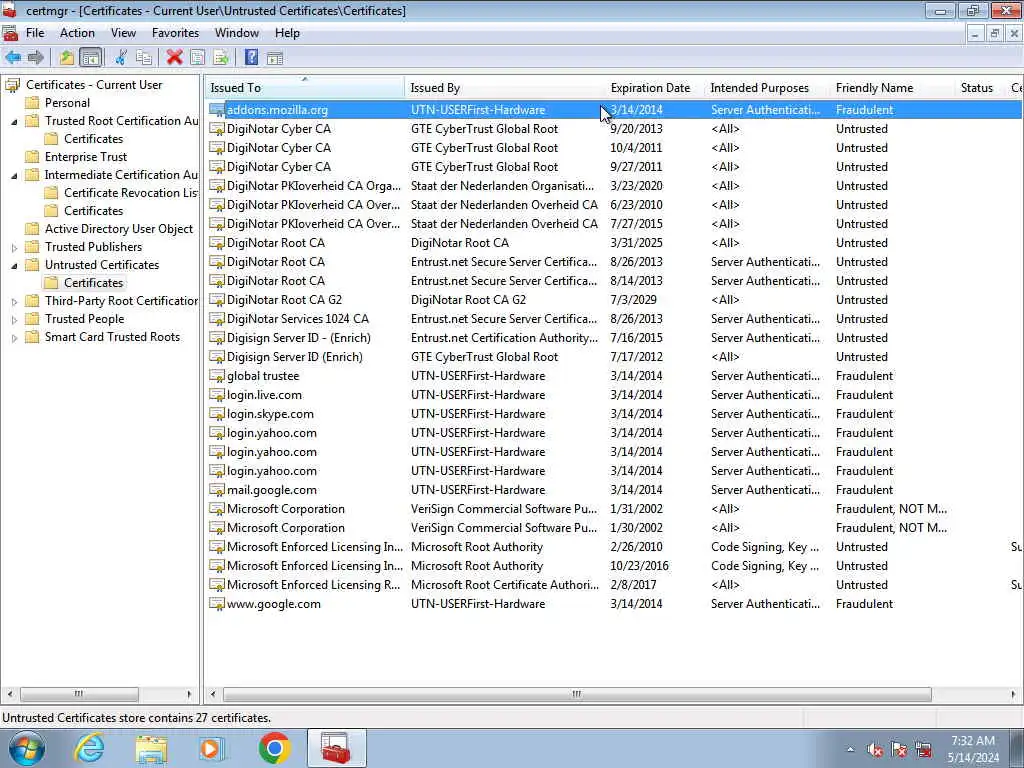Image resolution: width=1024 pixels, height=768 pixels.
Task: Open the Windows Start button
Action: pos(26,748)
